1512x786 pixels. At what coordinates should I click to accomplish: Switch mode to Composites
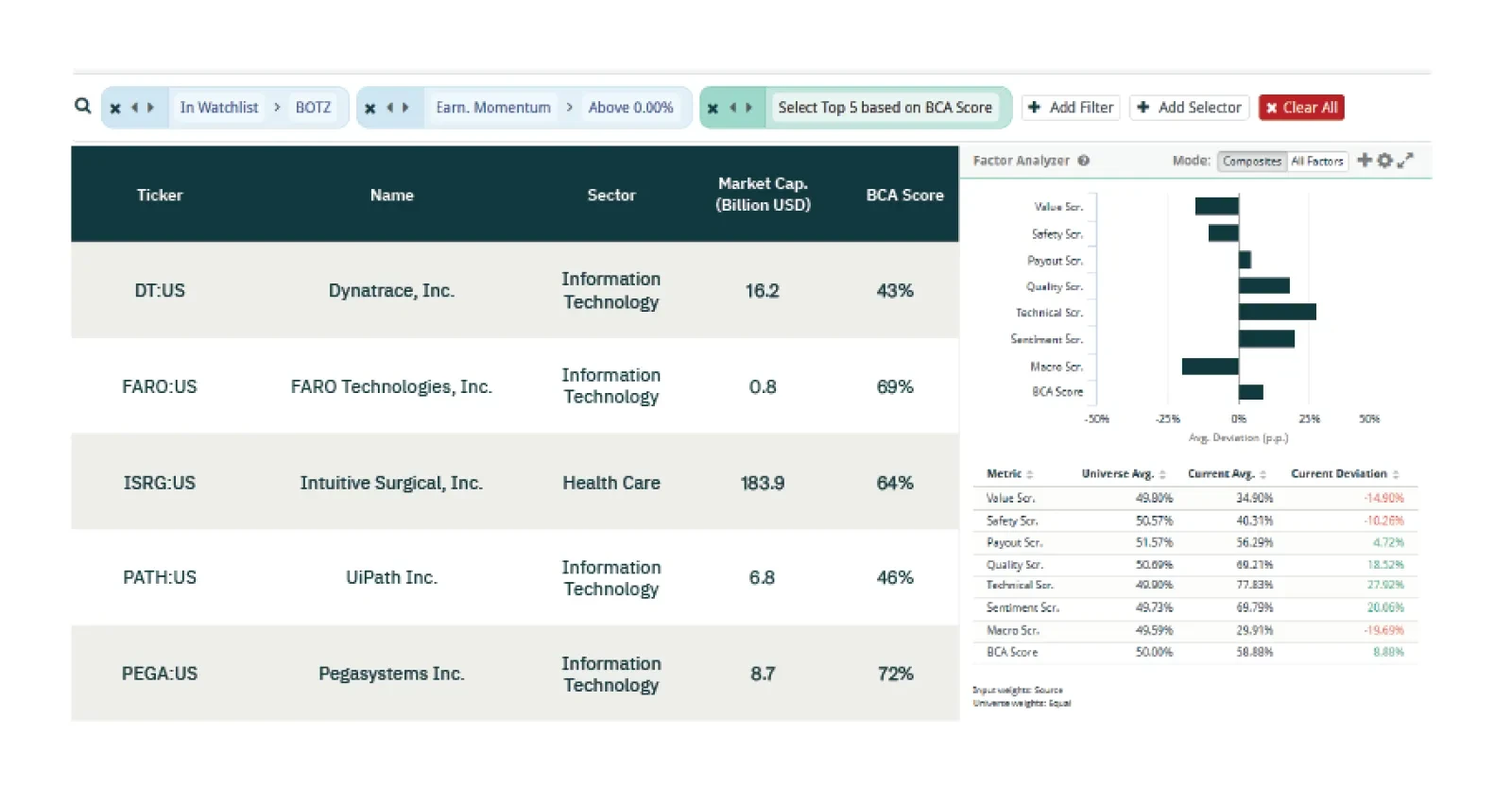point(1251,162)
